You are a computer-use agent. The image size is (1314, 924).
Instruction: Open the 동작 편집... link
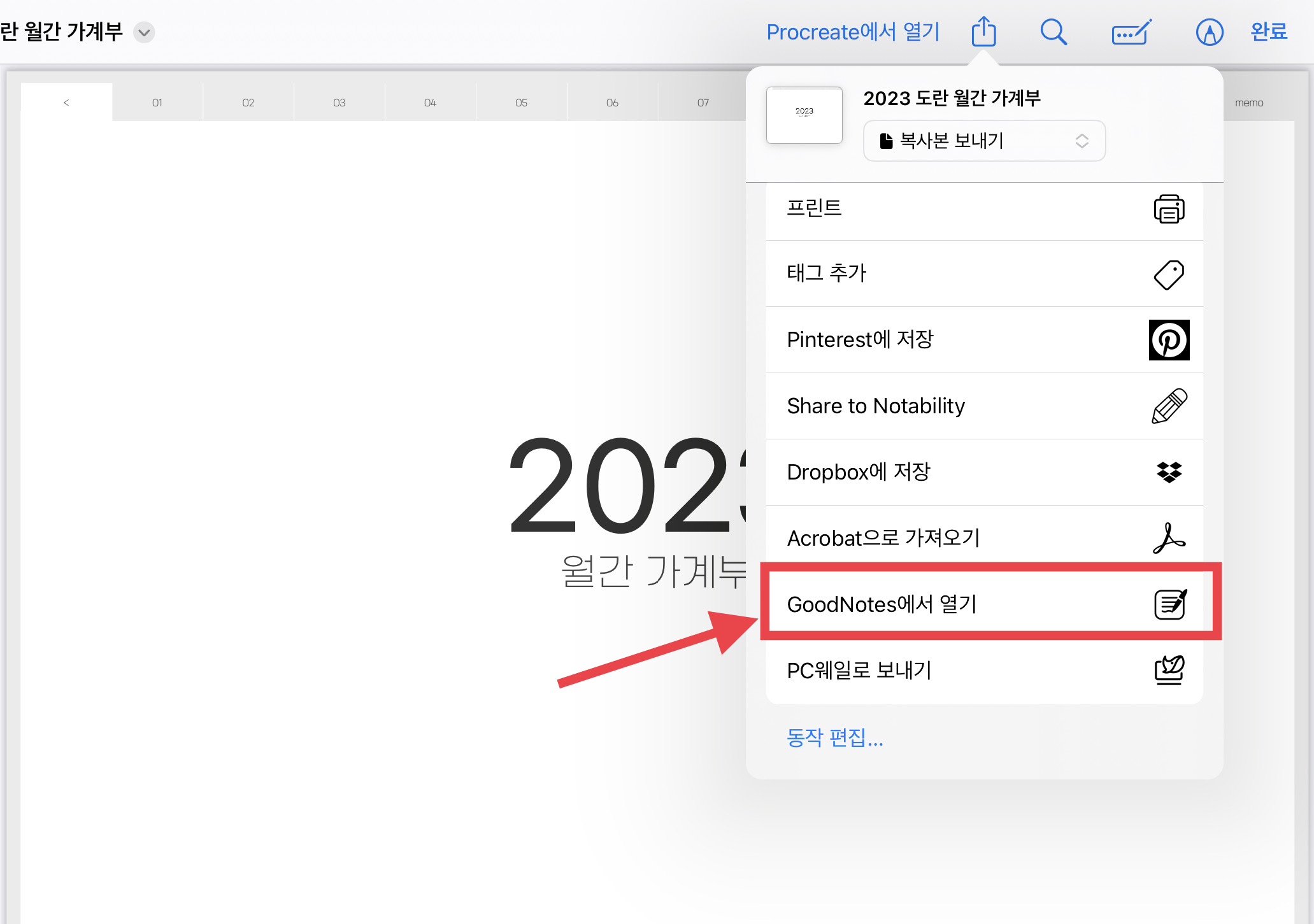coord(835,737)
